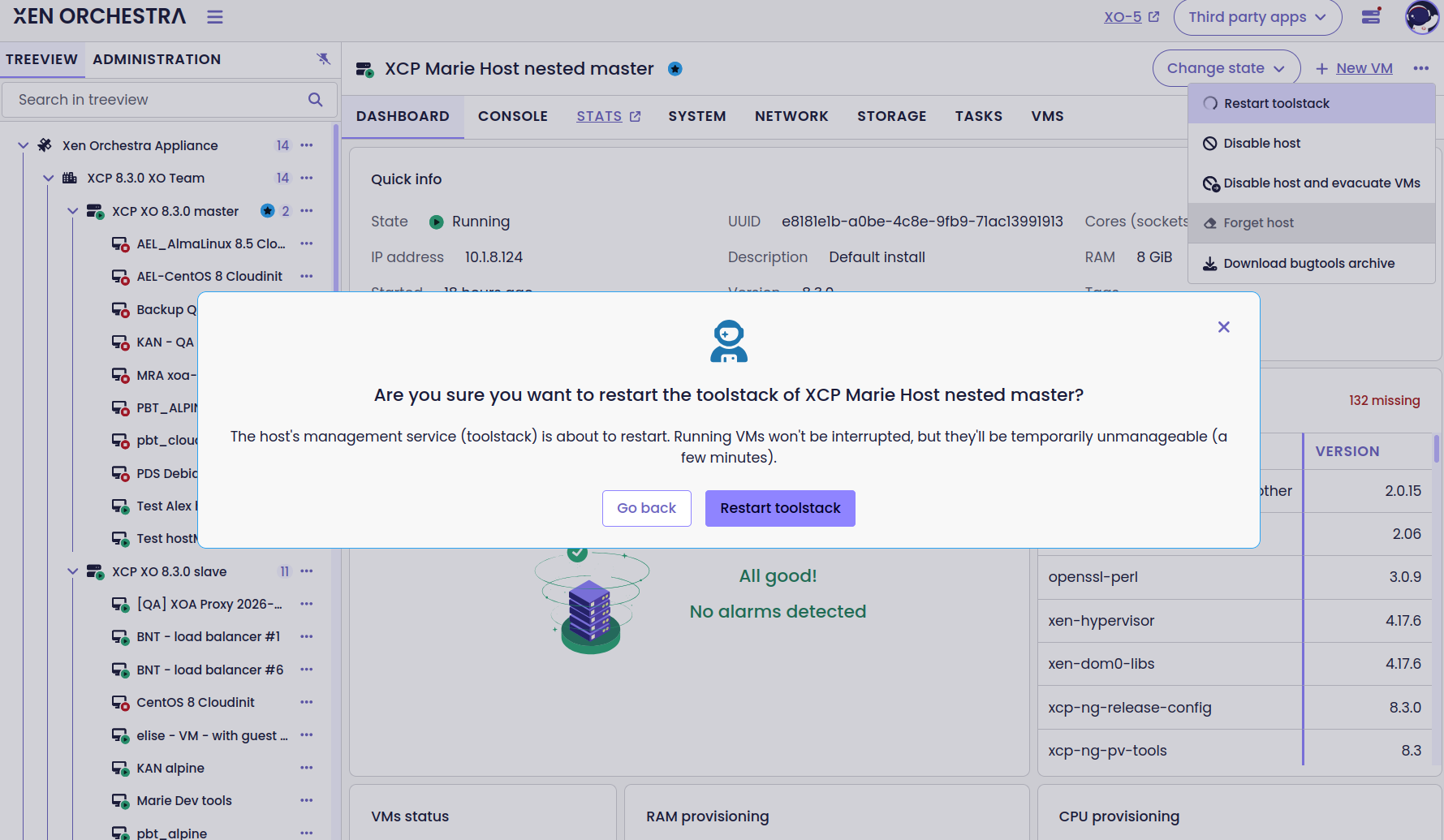The image size is (1444, 840).
Task: Open options for Marie Dev tools
Action: coord(307,800)
